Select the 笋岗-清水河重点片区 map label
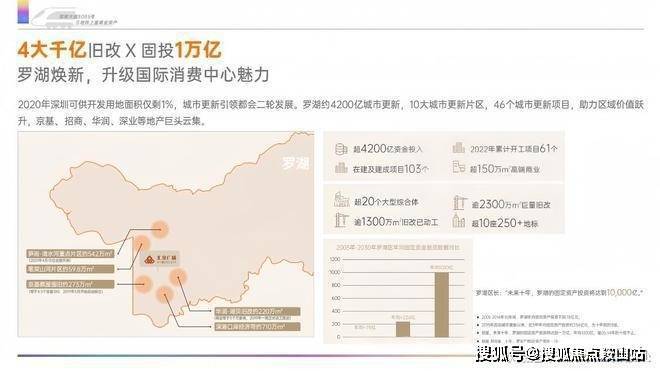The image size is (660, 371). [70, 254]
